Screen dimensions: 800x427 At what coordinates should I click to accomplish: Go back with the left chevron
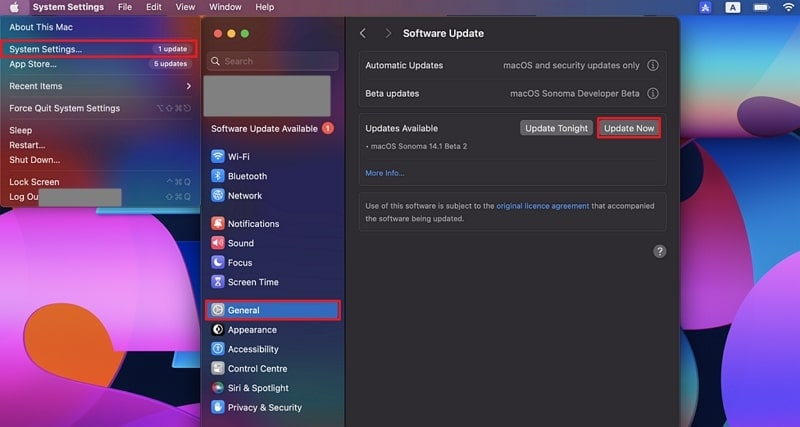click(x=363, y=33)
